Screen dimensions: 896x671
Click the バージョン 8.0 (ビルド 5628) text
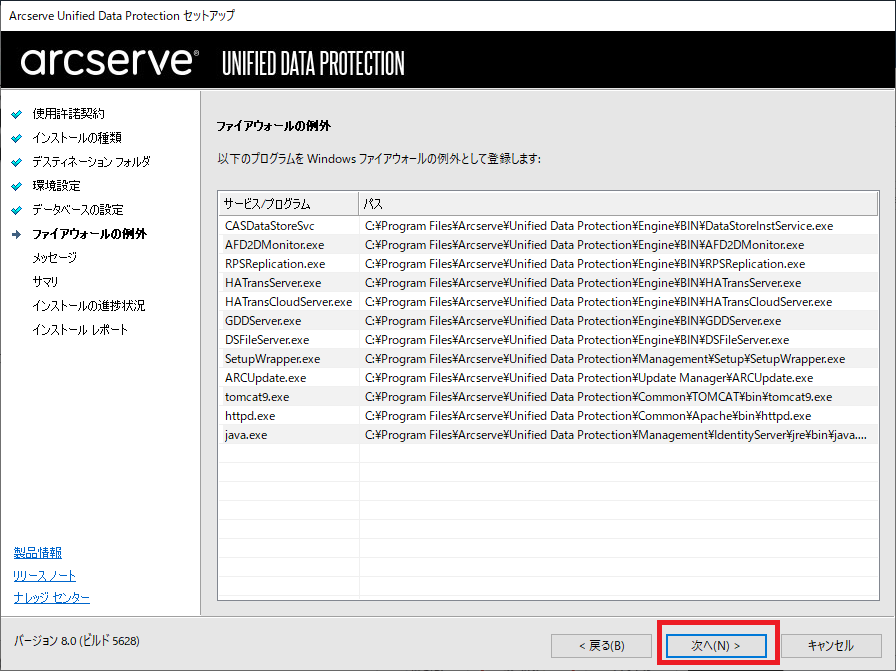(77, 641)
